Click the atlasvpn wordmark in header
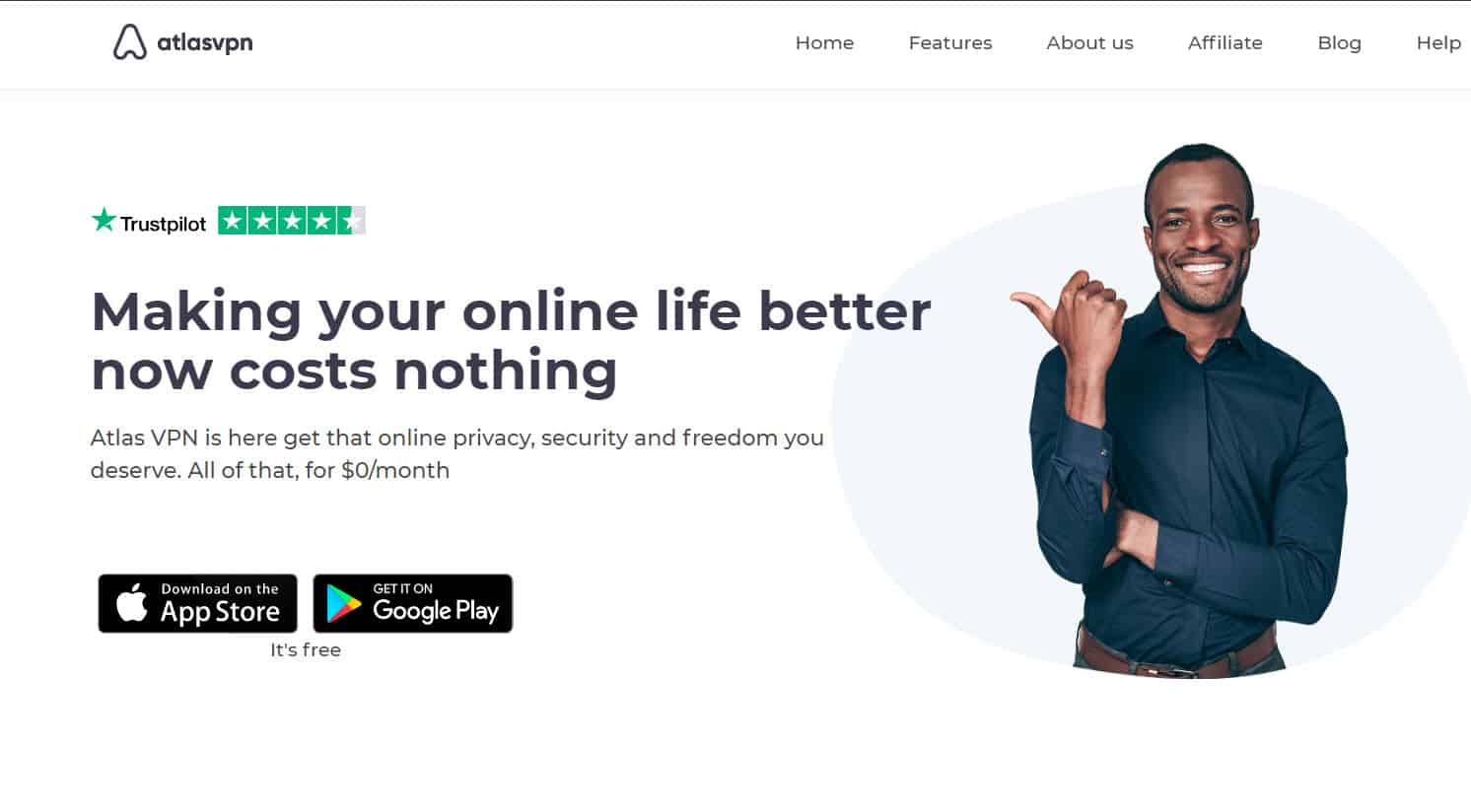The height and width of the screenshot is (812, 1471). pyautogui.click(x=205, y=43)
